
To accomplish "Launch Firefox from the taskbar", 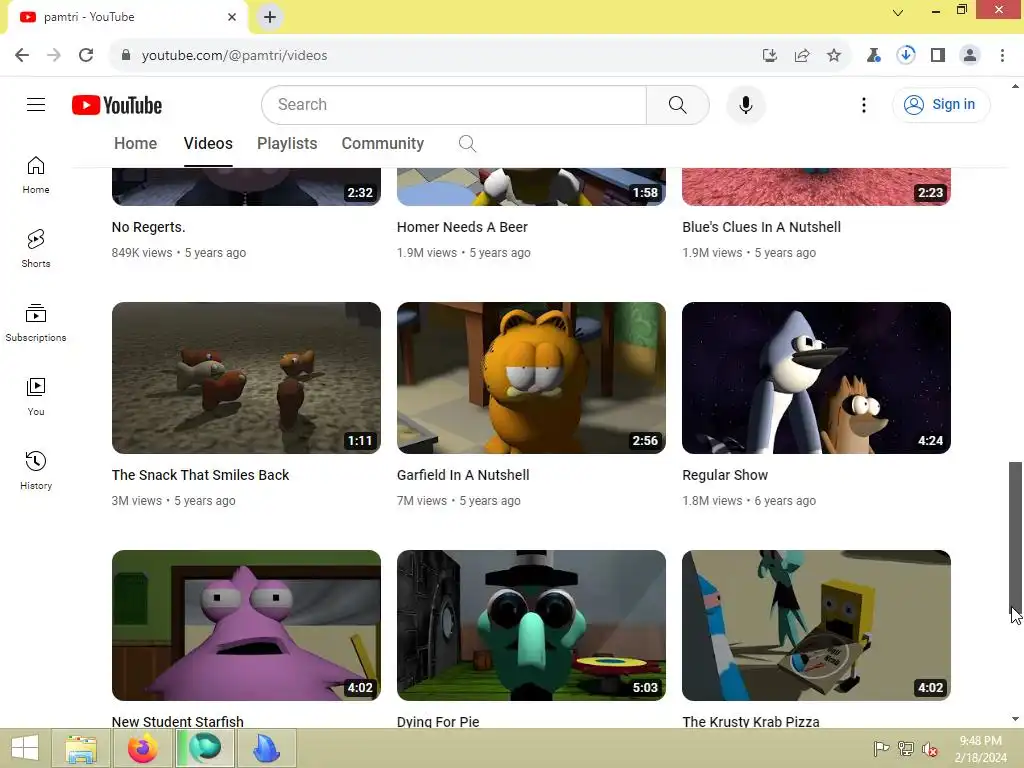I will pyautogui.click(x=142, y=748).
